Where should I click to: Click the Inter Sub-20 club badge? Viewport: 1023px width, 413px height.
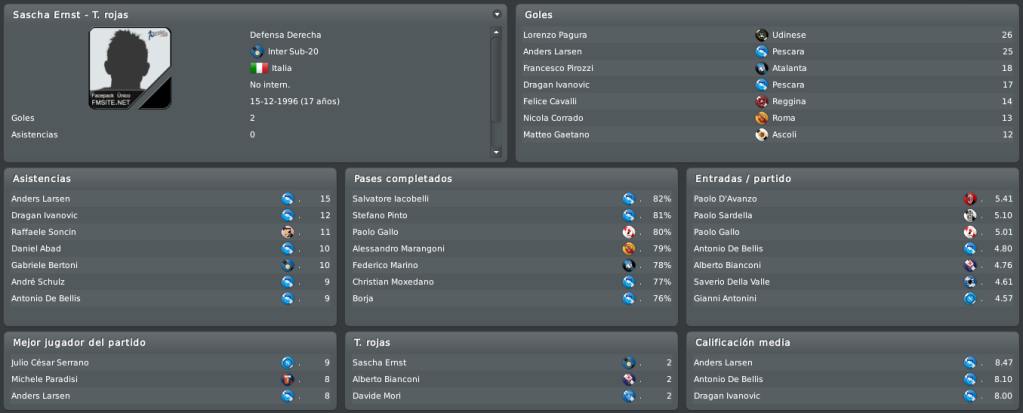(257, 52)
